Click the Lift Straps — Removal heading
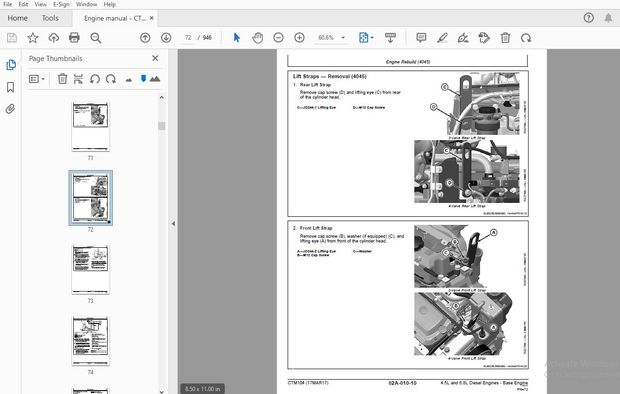This screenshot has width=620, height=394. click(330, 76)
